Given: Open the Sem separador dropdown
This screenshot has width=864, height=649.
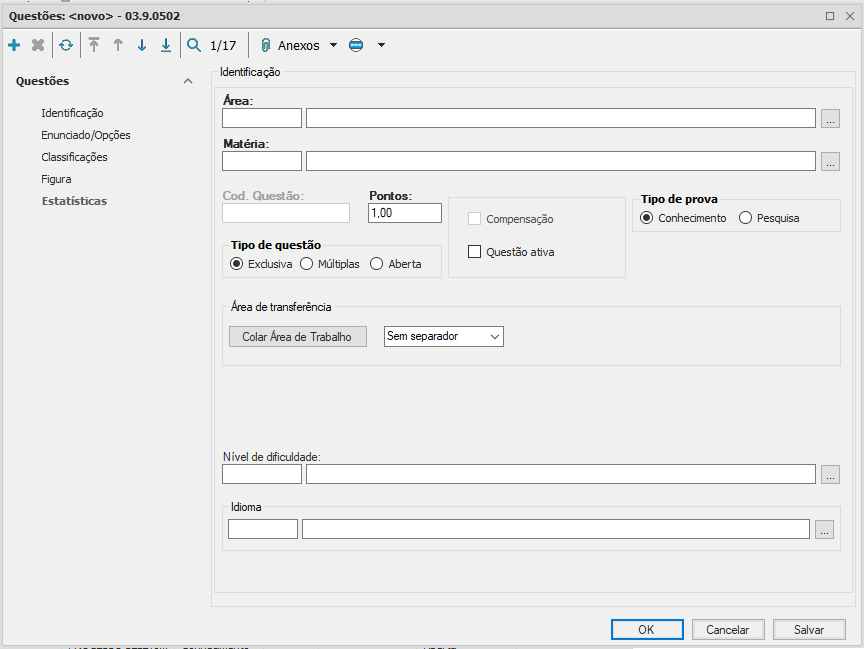Looking at the screenshot, I should (443, 337).
